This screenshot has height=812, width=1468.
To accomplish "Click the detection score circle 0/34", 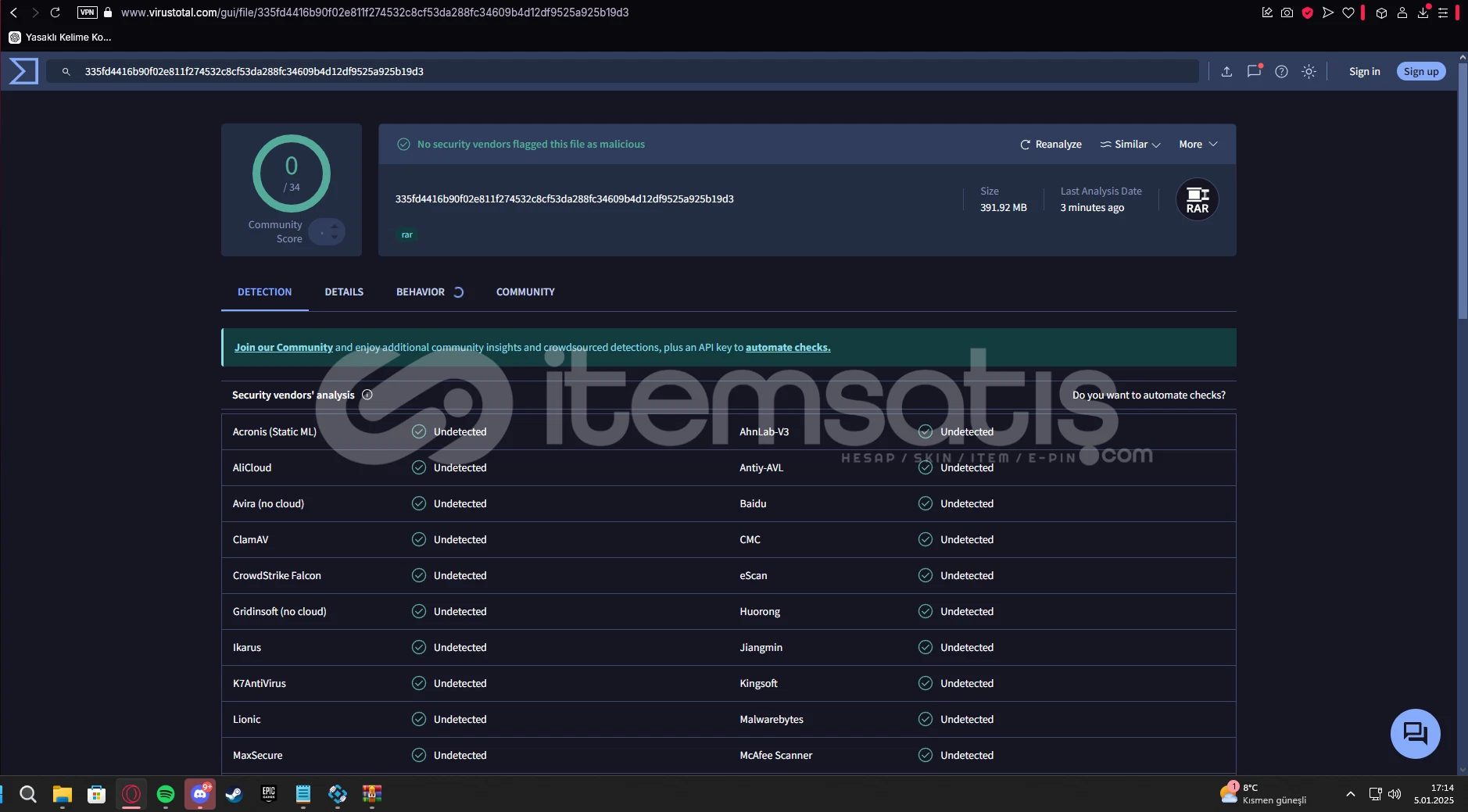I will (x=292, y=173).
